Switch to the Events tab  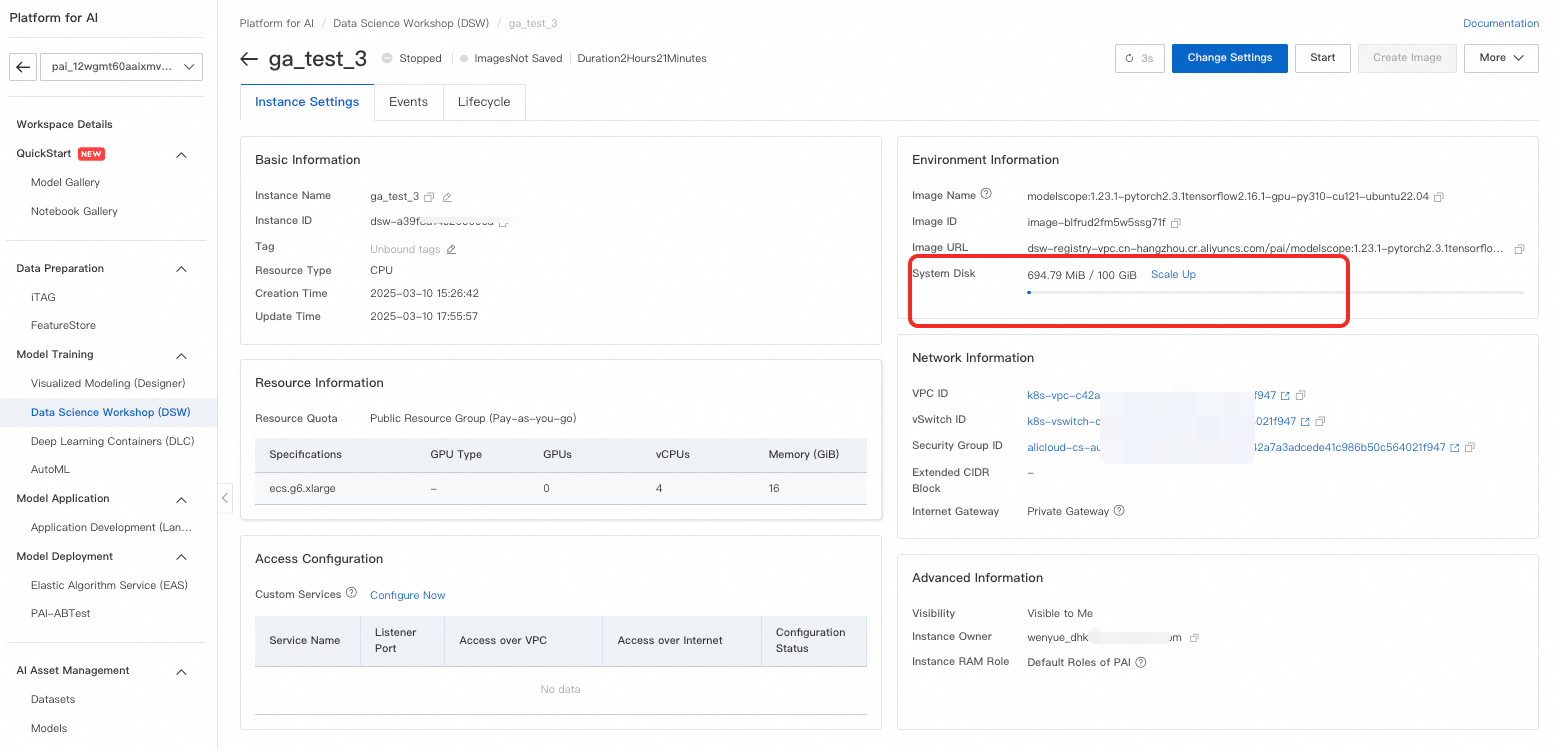click(x=408, y=102)
